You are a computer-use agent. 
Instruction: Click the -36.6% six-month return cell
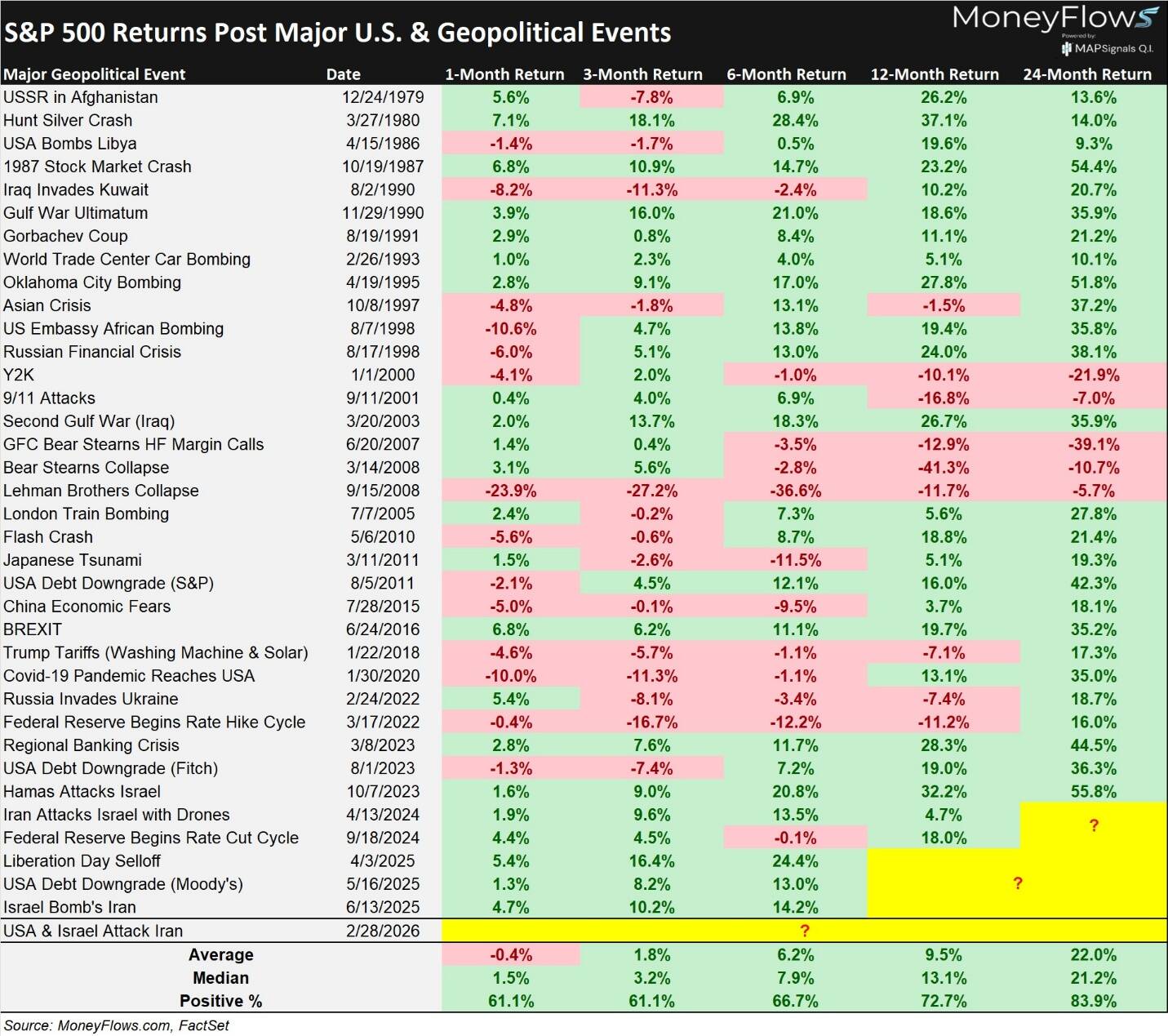(x=795, y=491)
